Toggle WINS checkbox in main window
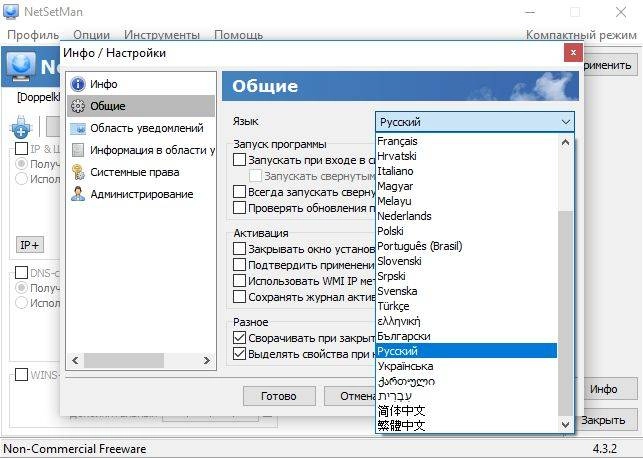The width and height of the screenshot is (643, 458). 21,374
